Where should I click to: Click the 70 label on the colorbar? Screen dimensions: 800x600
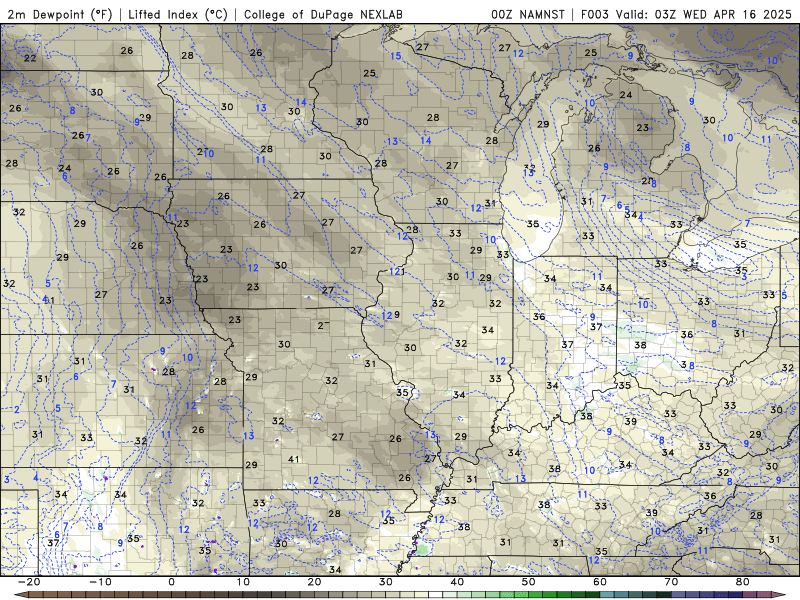click(x=671, y=582)
